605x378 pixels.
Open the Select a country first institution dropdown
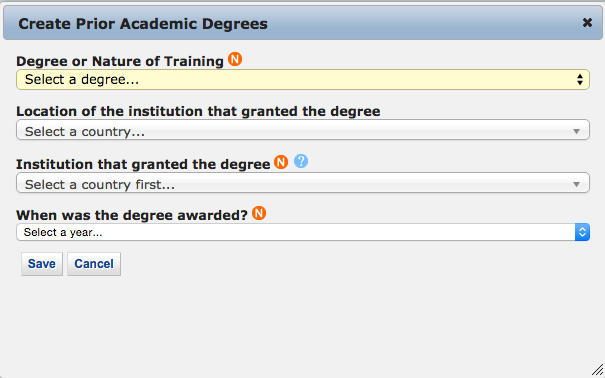tap(303, 183)
